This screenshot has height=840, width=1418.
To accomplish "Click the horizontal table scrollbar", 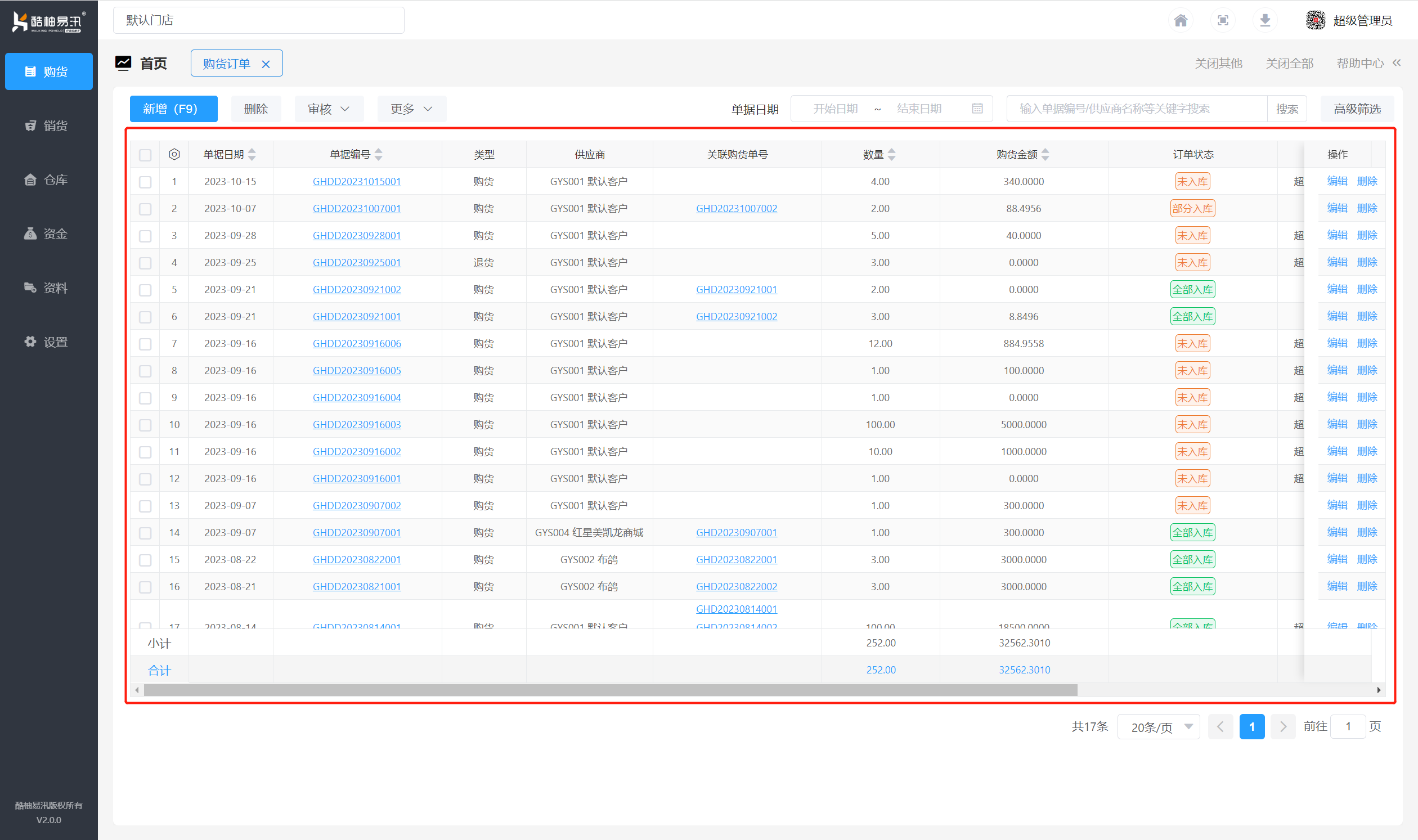I will click(610, 690).
